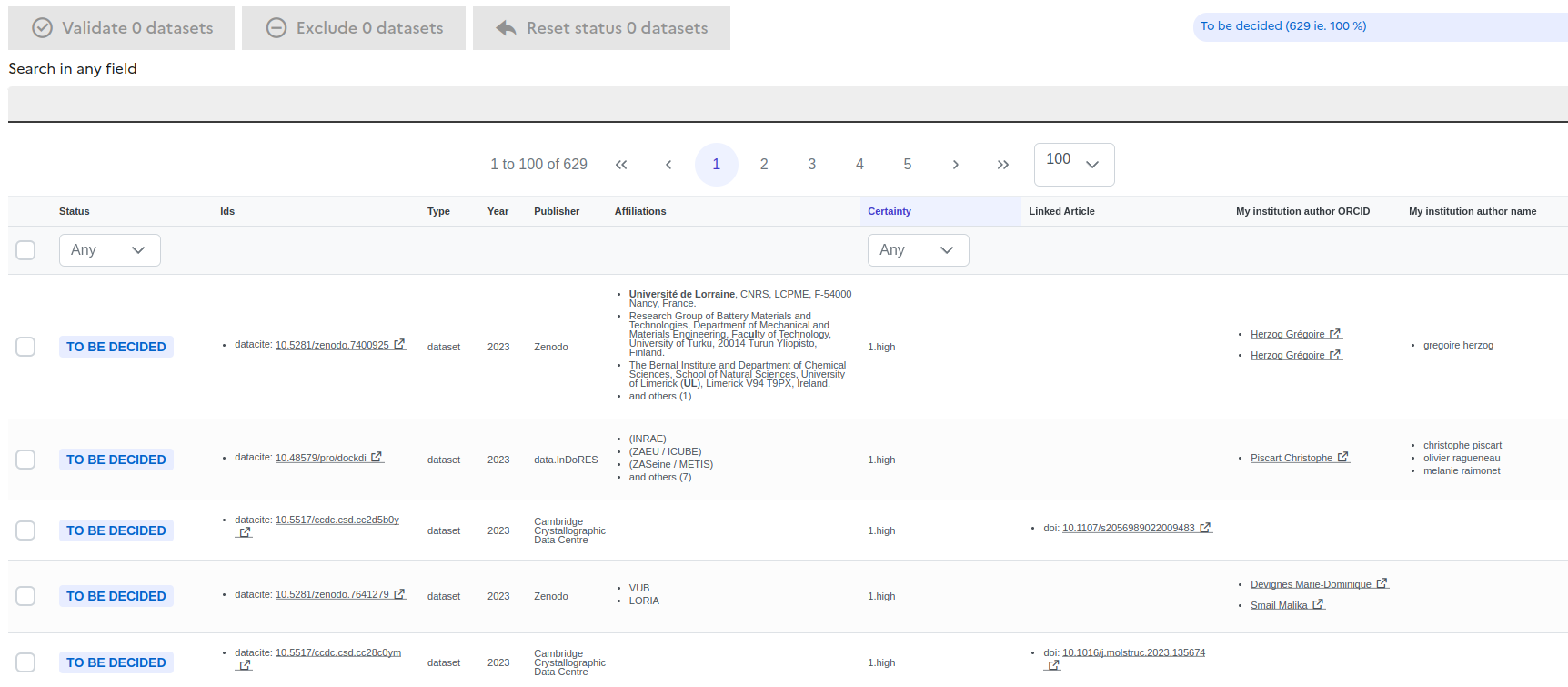Switch to page 3 of results

[x=811, y=165]
